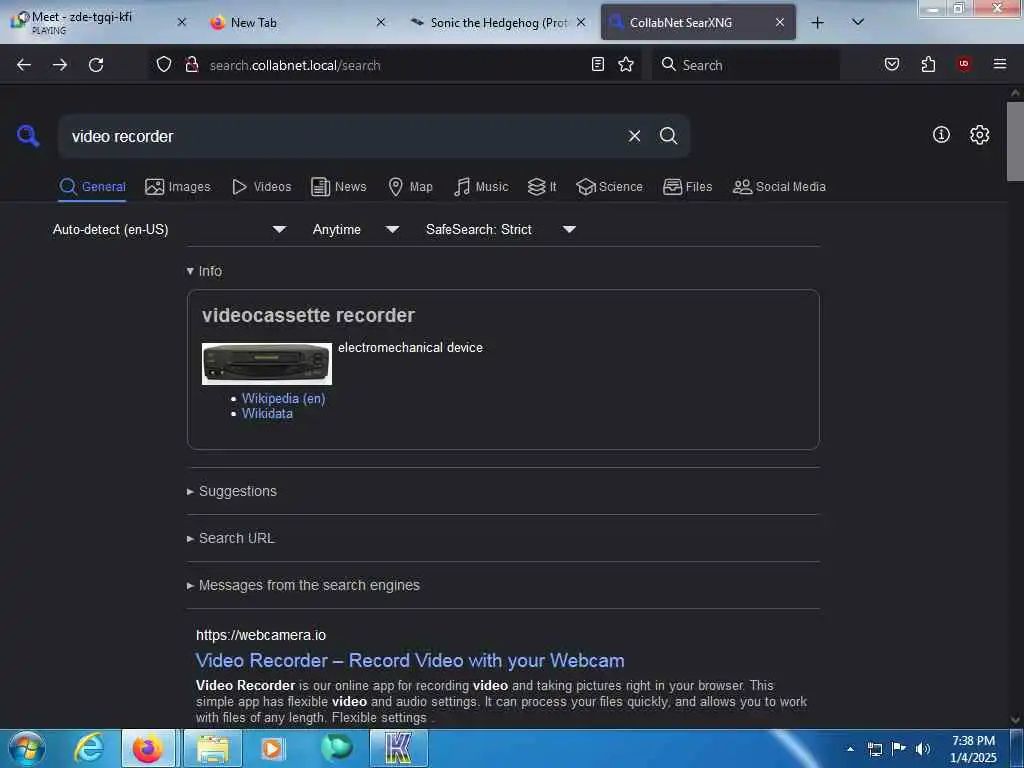
Task: Expand the Search URL section
Action: tap(231, 538)
